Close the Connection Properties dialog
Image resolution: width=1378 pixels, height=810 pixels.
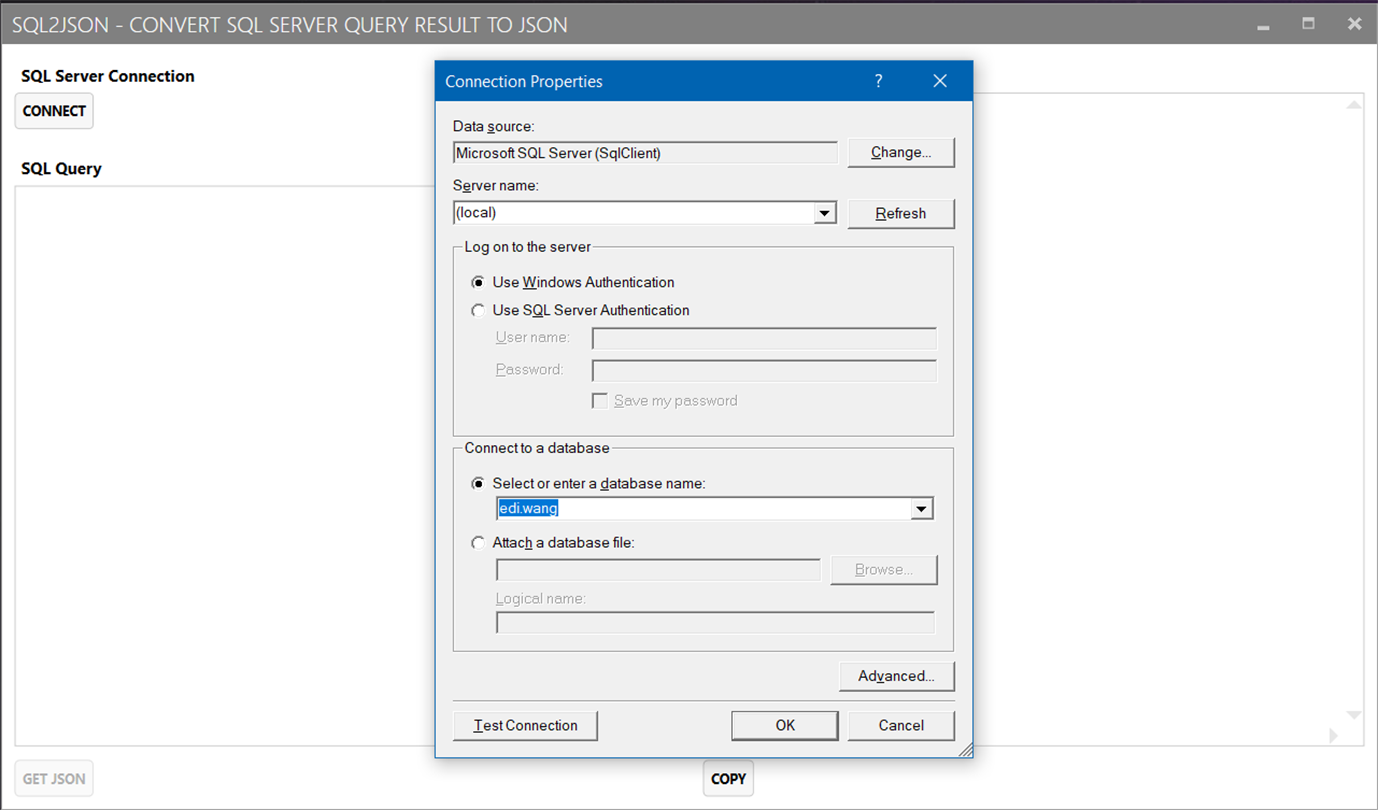click(940, 81)
